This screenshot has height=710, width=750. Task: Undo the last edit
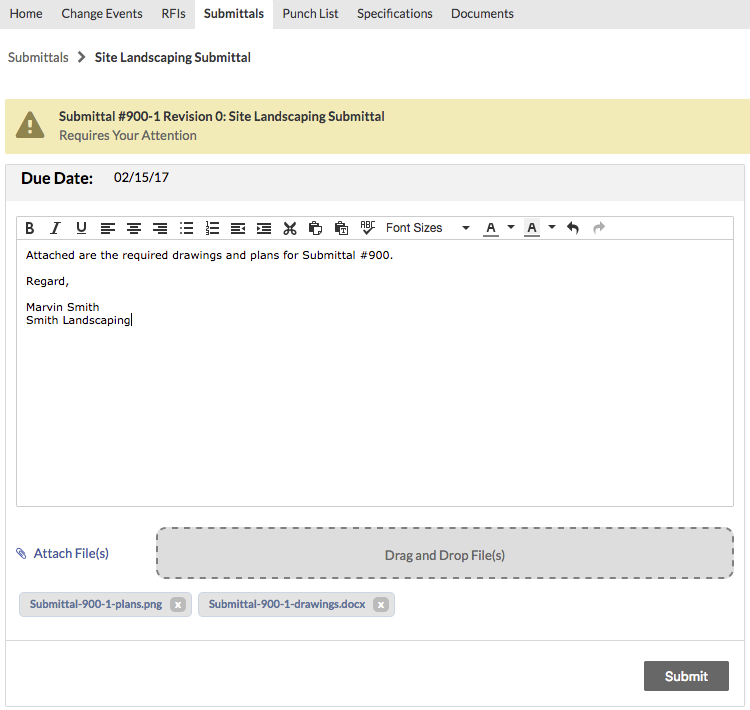(x=573, y=228)
